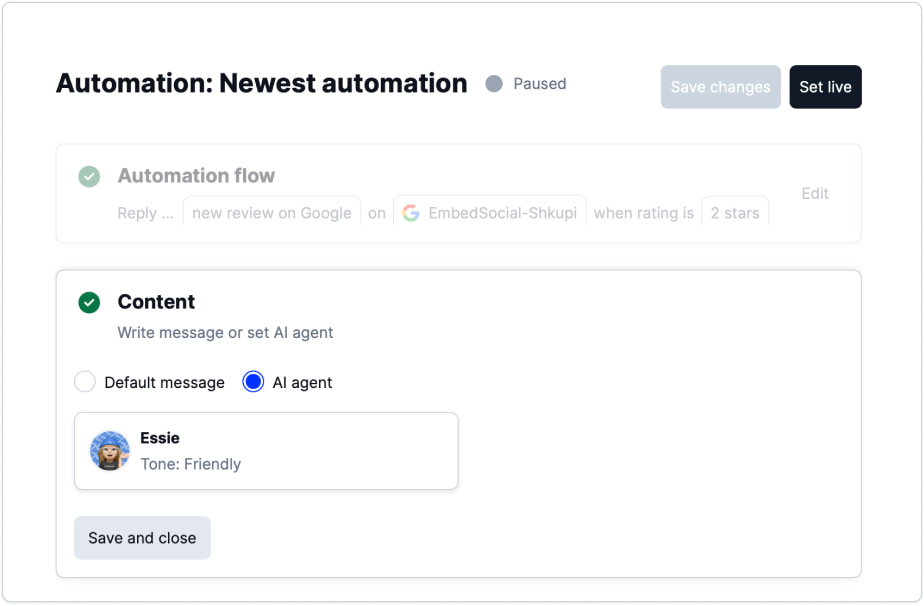The height and width of the screenshot is (606, 924).
Task: Click the 'Reply ...' action text
Action: point(146,213)
